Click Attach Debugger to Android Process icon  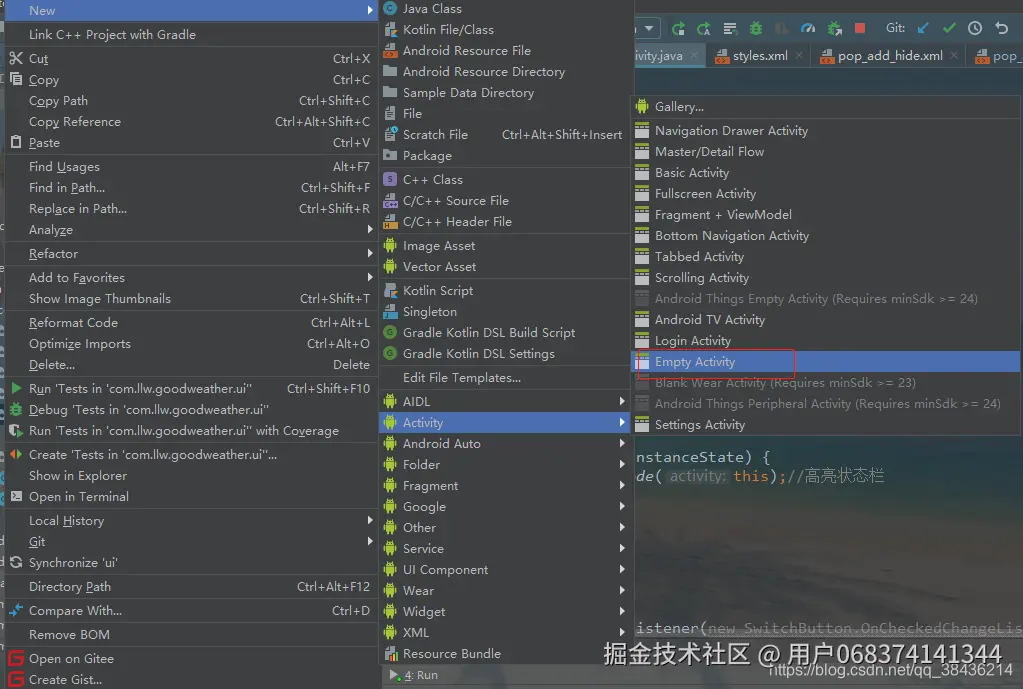834,29
